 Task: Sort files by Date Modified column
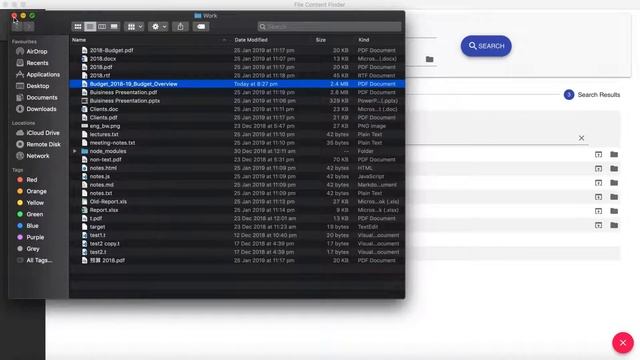point(251,40)
